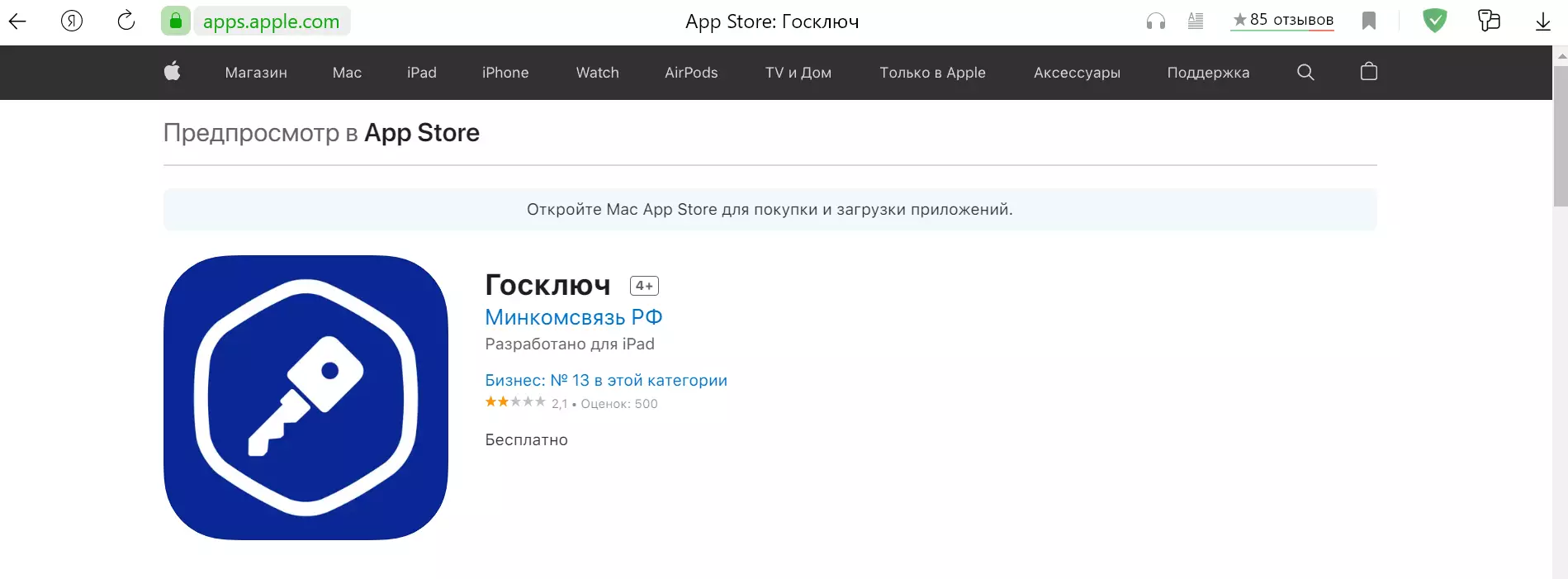The width and height of the screenshot is (1568, 579).
Task: Open Бизнес: № 13 category ranking link
Action: (x=606, y=380)
